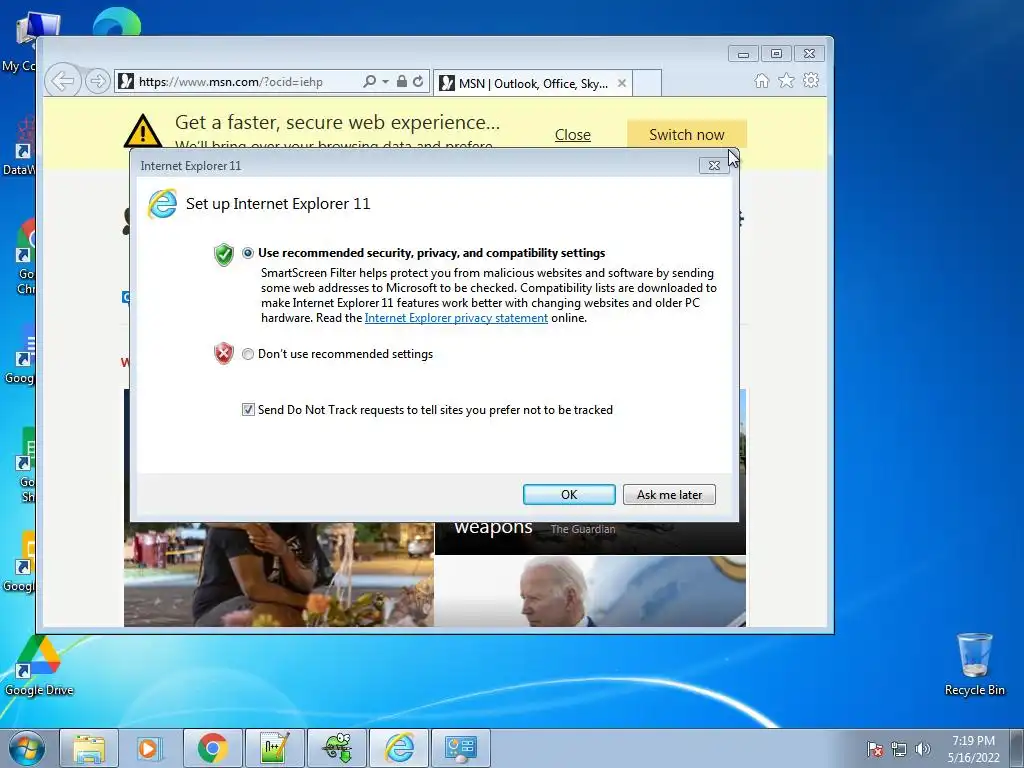Click the Close link in yellow banner
Viewport: 1024px width, 768px height.
point(573,135)
